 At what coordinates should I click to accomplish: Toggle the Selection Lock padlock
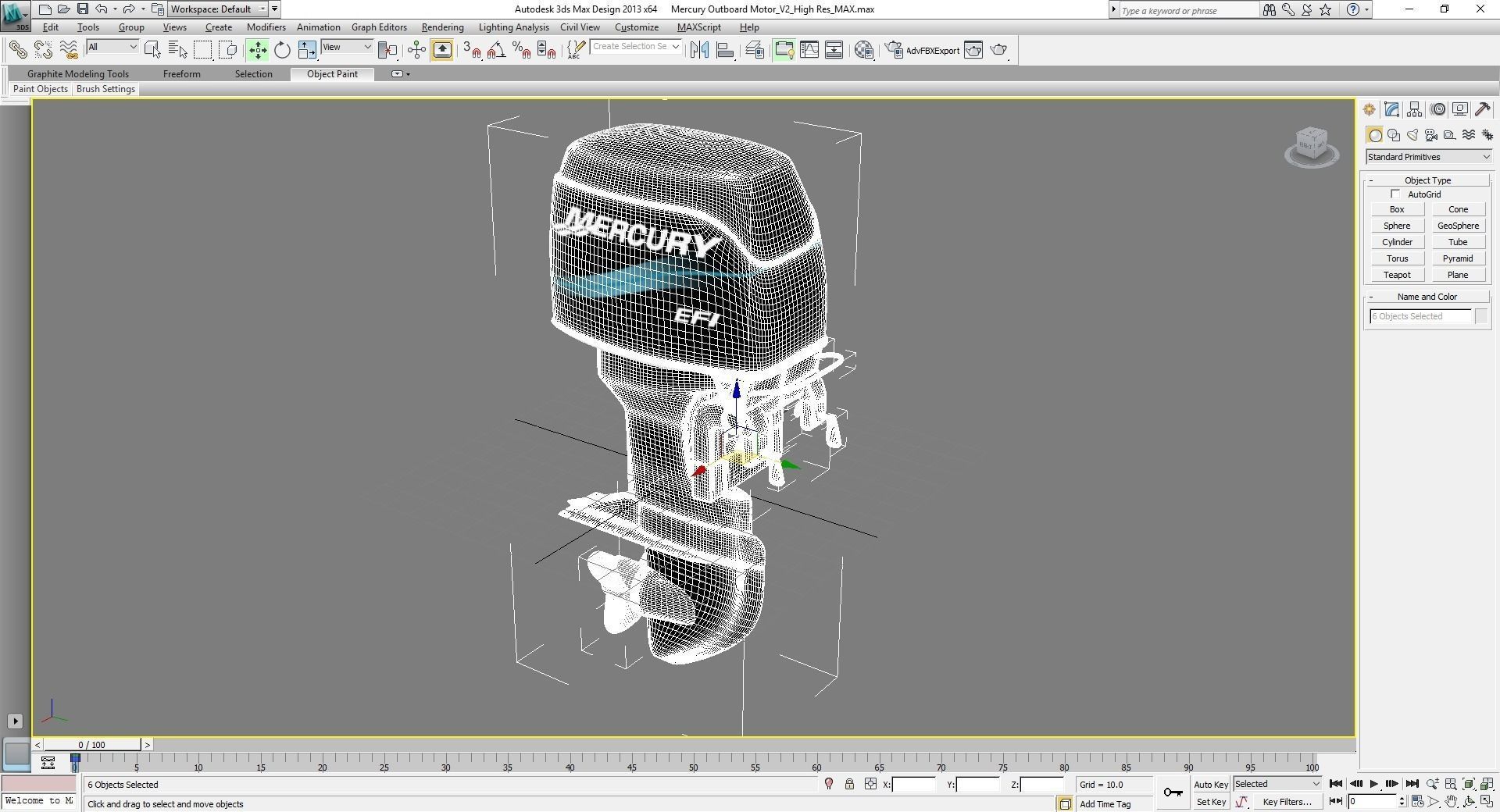coord(849,784)
